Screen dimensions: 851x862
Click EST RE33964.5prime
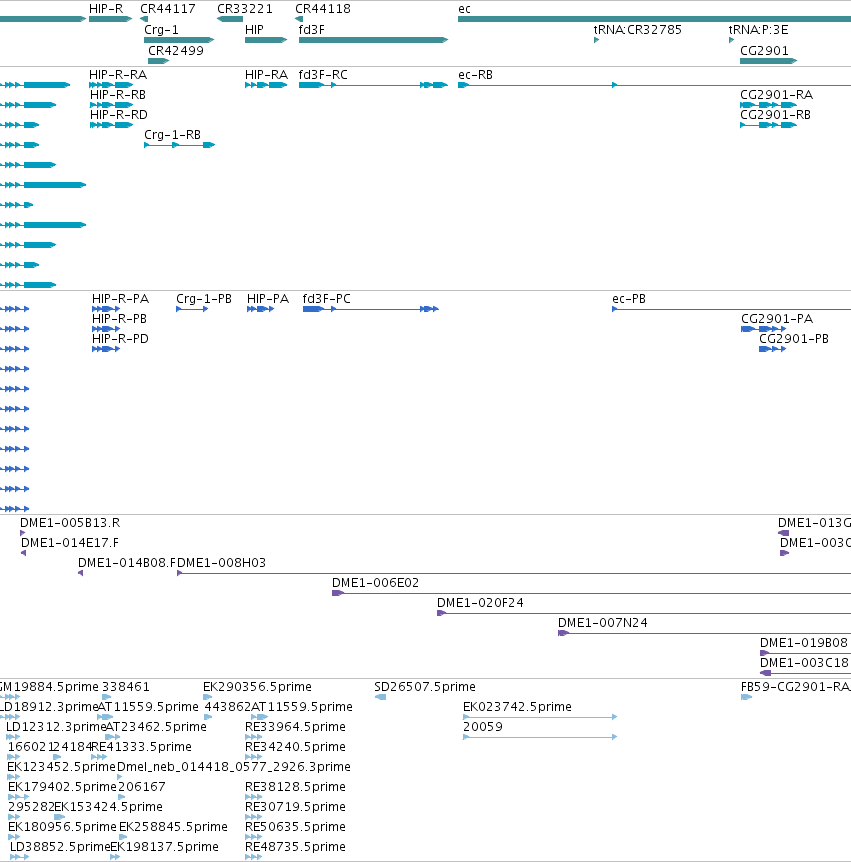tap(253, 737)
